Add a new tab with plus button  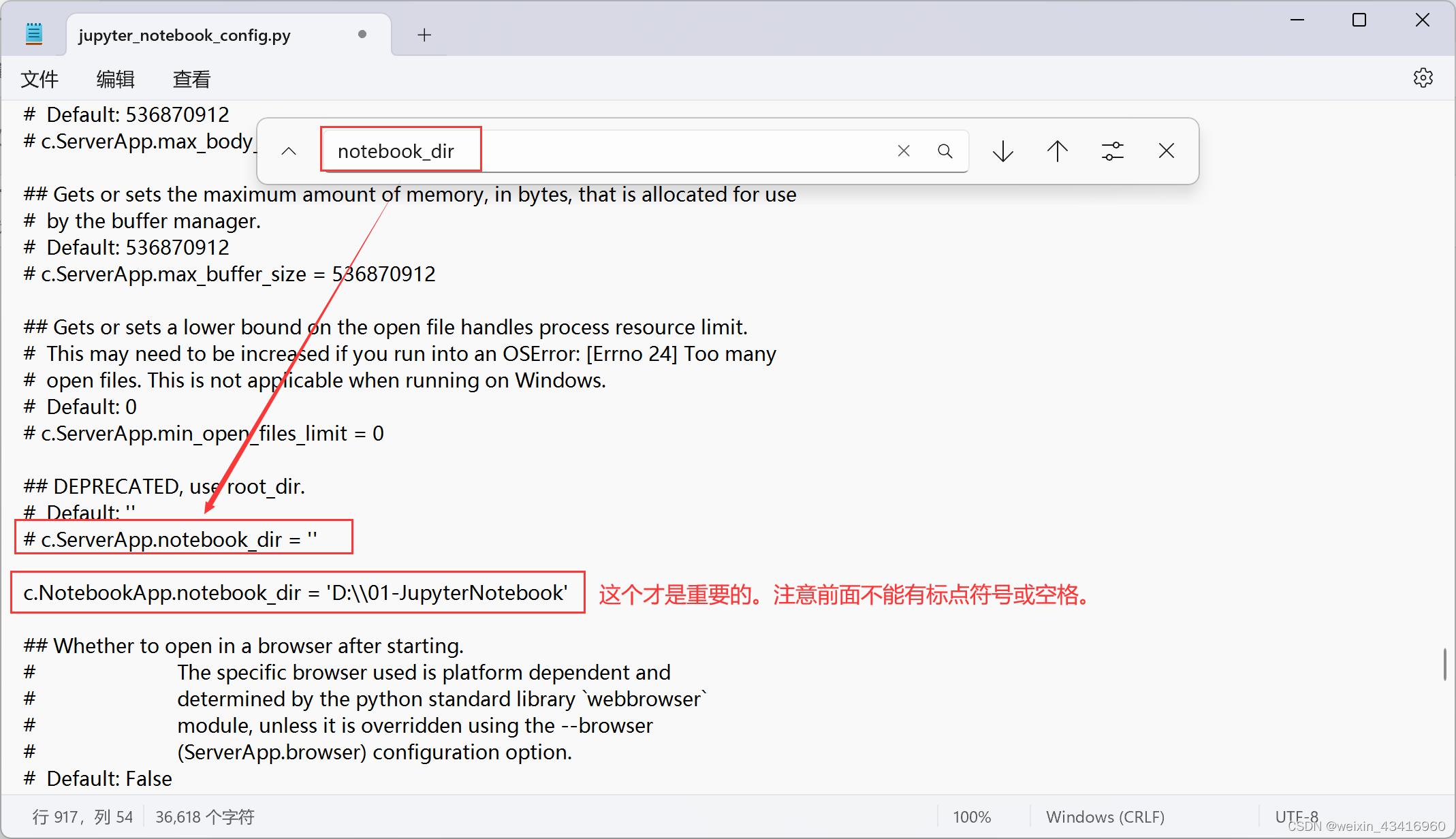[424, 35]
